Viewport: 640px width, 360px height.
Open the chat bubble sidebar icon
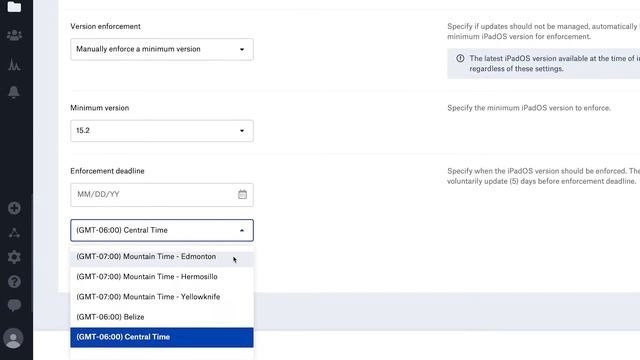pyautogui.click(x=14, y=305)
